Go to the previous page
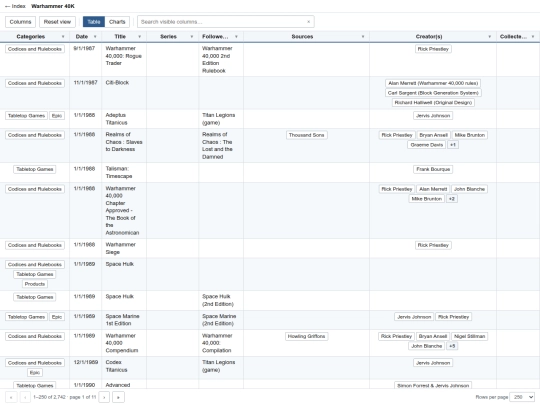This screenshot has height=405, width=540. pyautogui.click(x=25, y=397)
